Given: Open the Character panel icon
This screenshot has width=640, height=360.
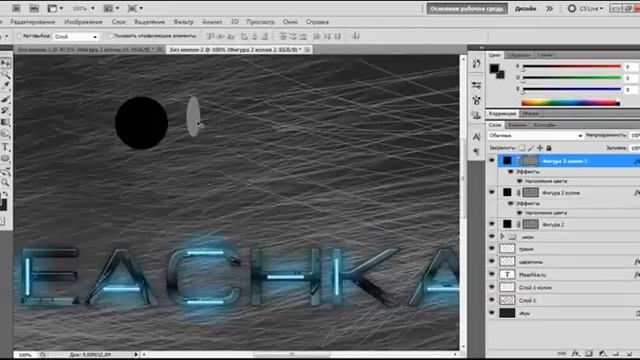Looking at the screenshot, I should coord(476,137).
